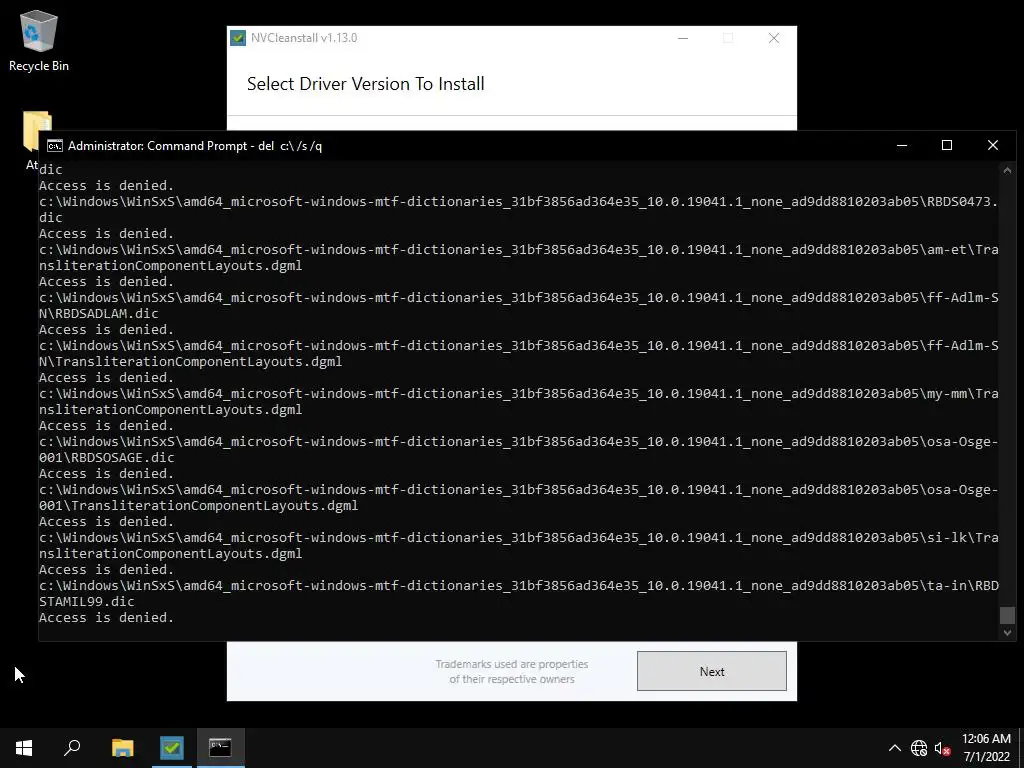Open clock and date flyout
Viewport: 1024px width, 768px height.
pyautogui.click(x=986, y=748)
